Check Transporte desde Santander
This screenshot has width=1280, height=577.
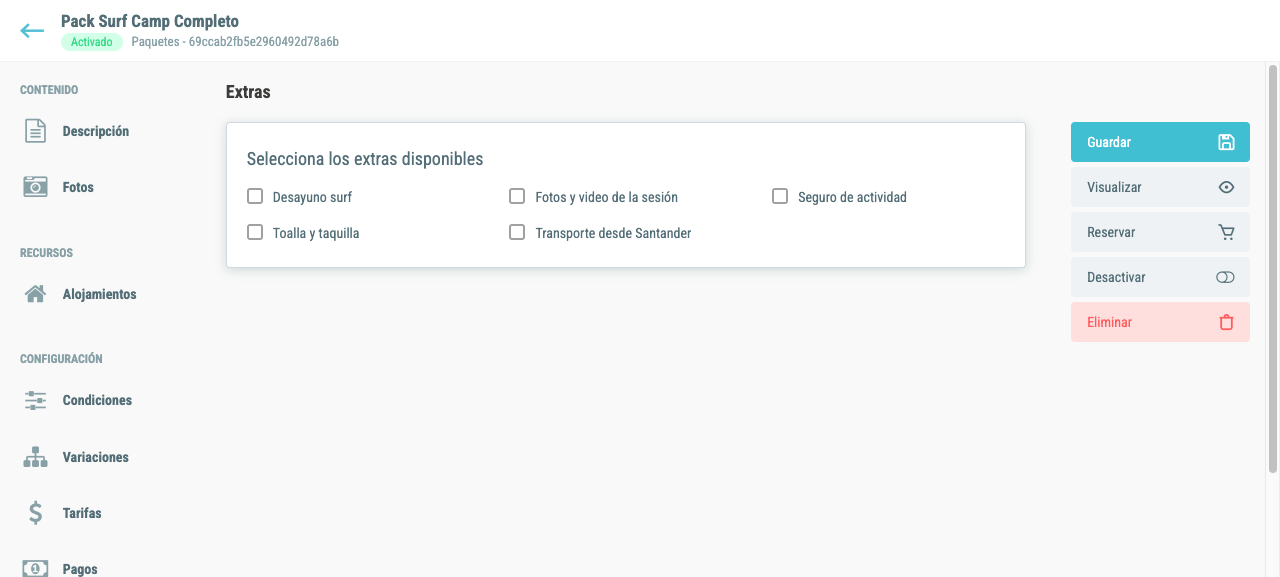tap(517, 232)
